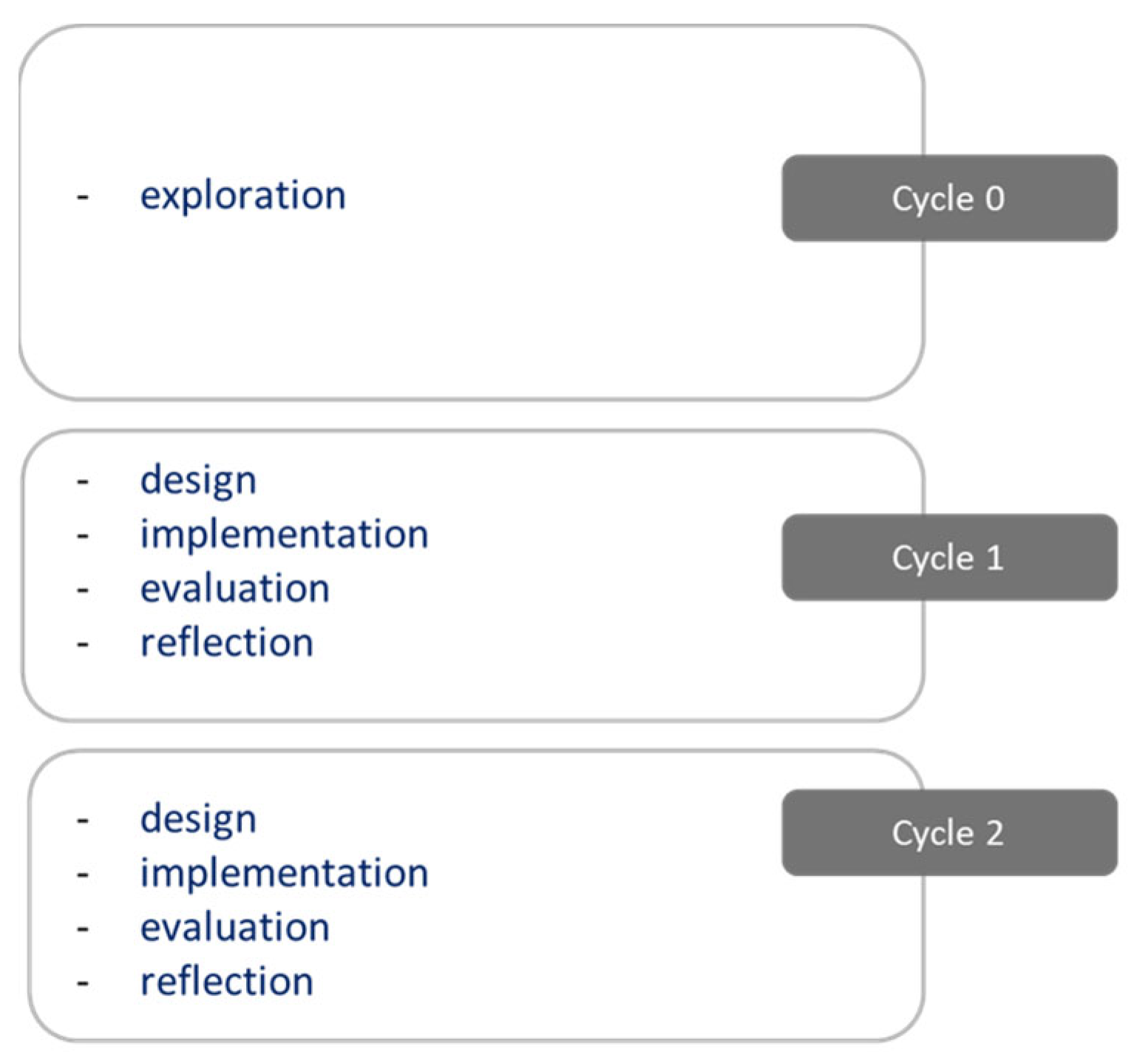The image size is (1148, 1052).
Task: Click reflection in the Cycle 1 box
Action: coord(227,643)
